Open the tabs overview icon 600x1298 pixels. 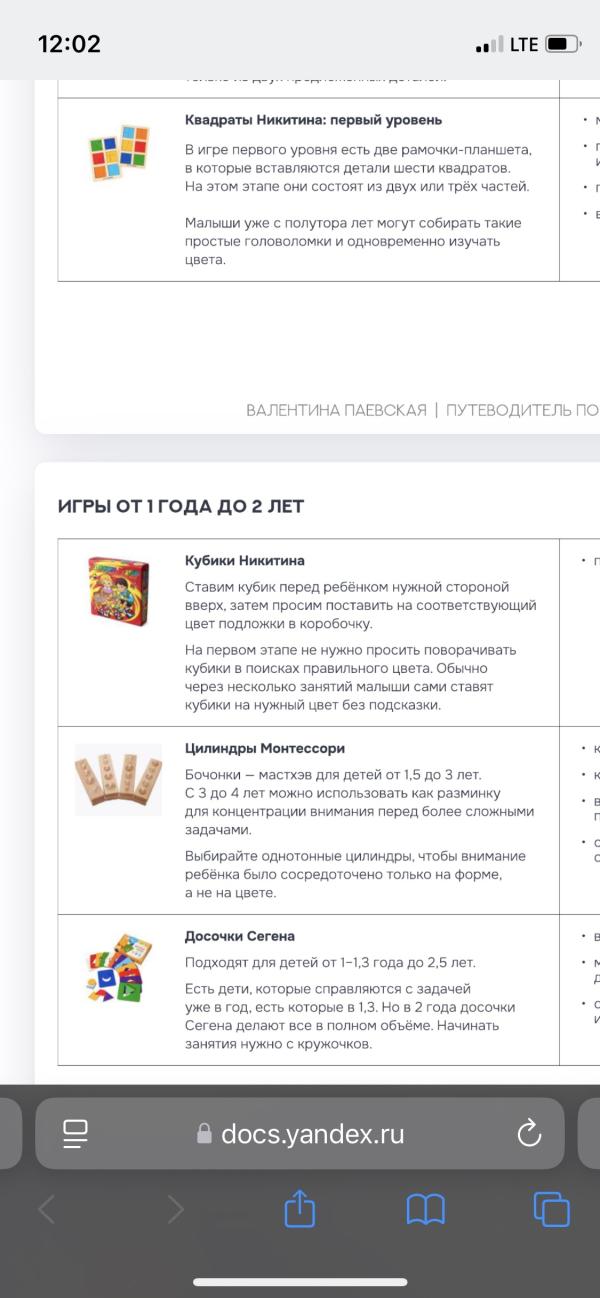click(551, 1209)
